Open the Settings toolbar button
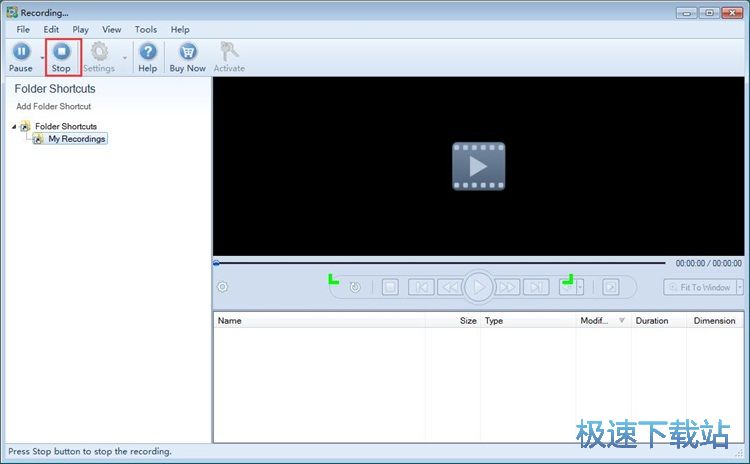750x464 pixels. tap(99, 57)
